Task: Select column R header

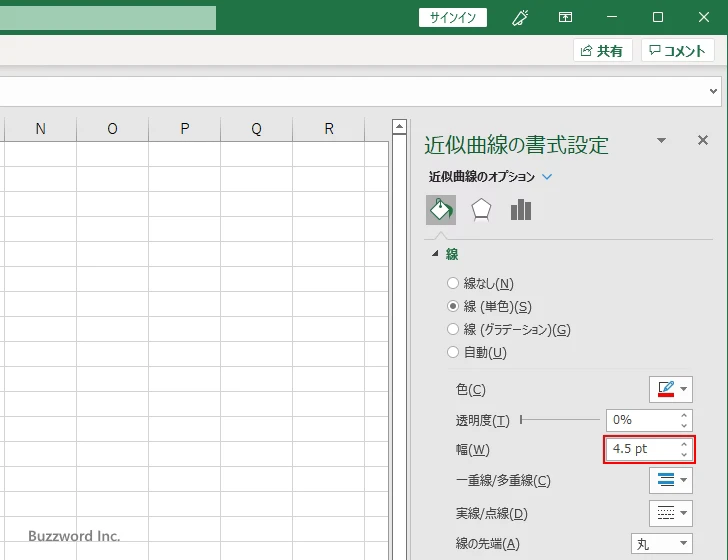Action: click(x=329, y=129)
